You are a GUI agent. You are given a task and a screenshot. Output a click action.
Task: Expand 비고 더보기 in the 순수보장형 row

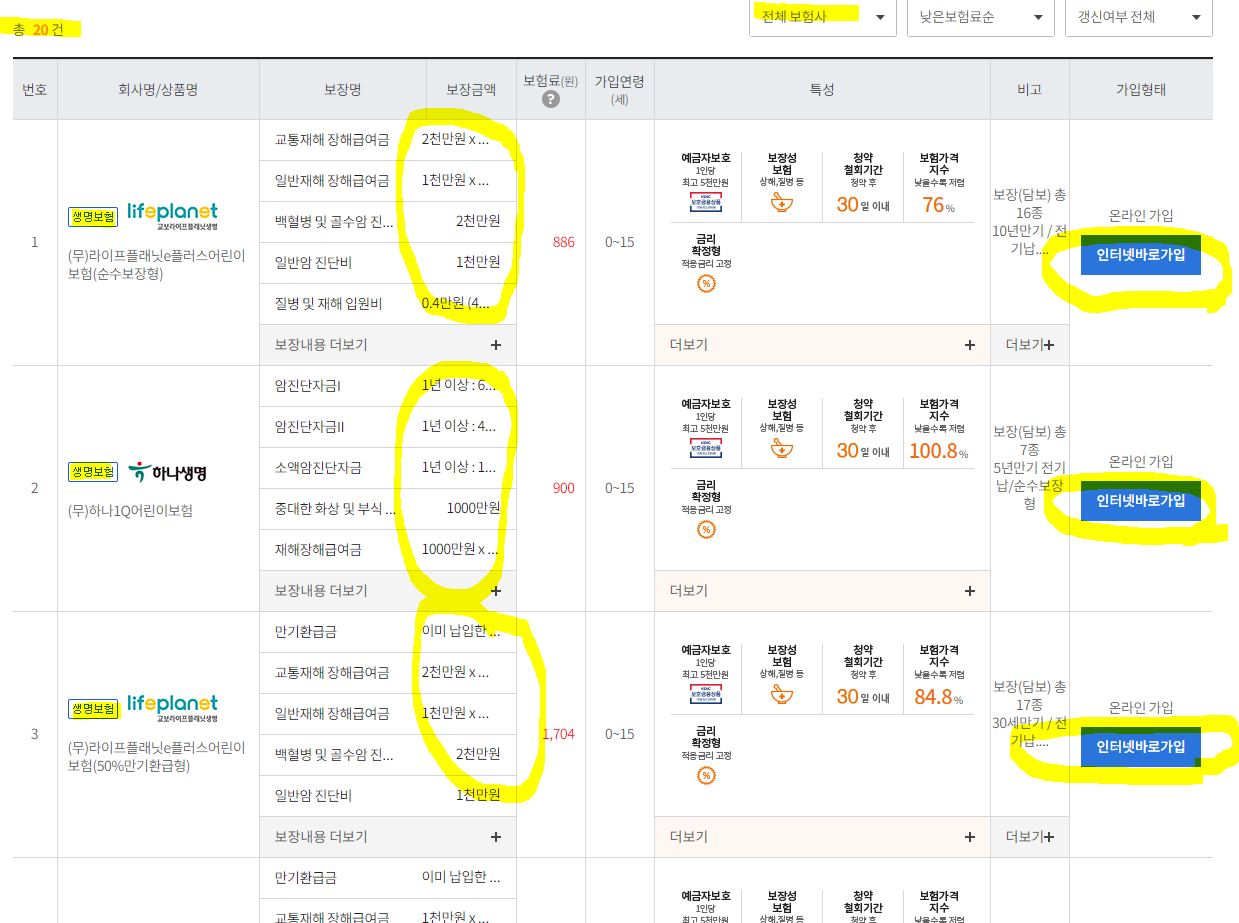pos(1030,344)
